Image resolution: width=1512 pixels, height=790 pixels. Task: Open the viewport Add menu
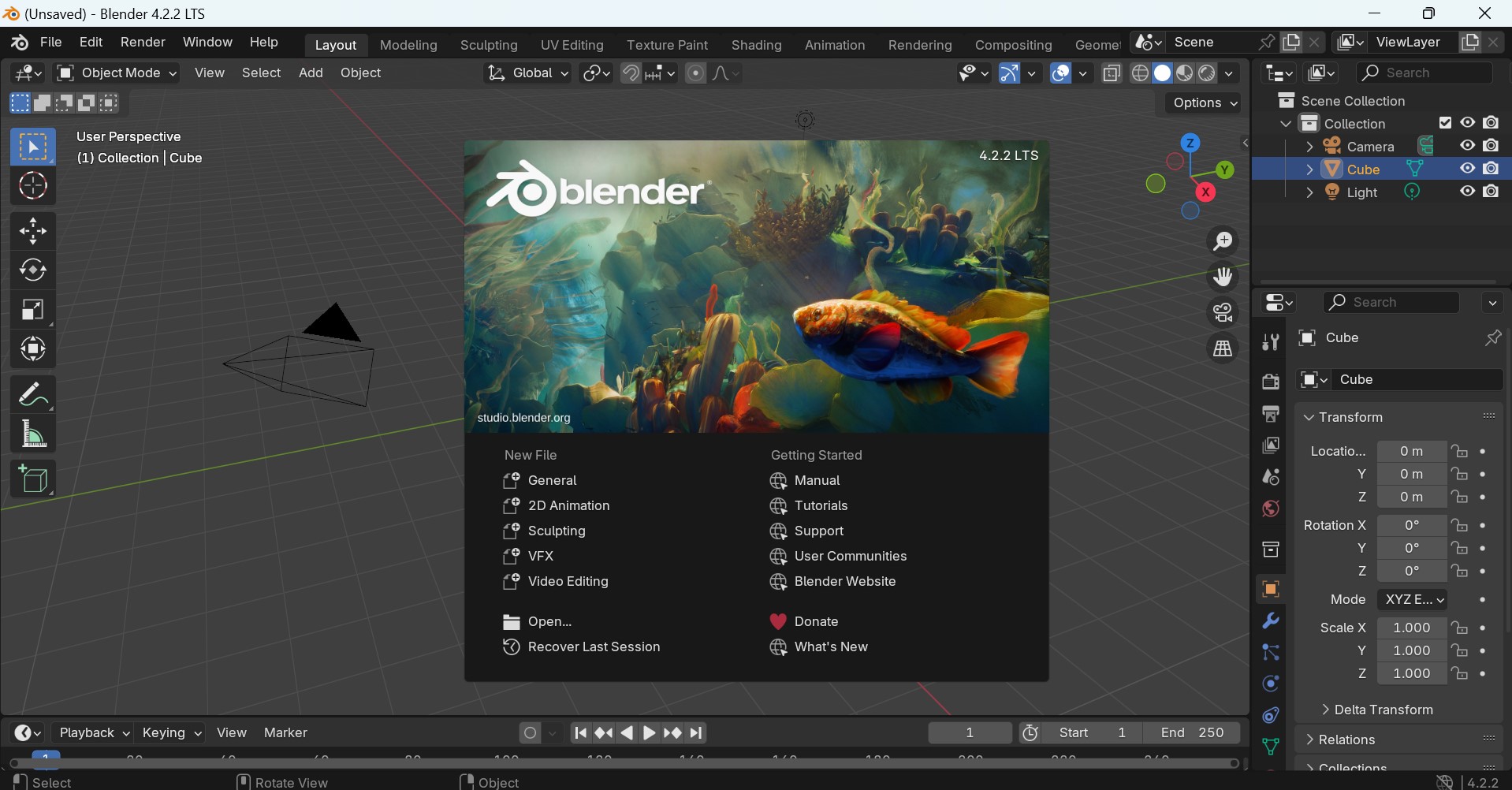(x=311, y=73)
